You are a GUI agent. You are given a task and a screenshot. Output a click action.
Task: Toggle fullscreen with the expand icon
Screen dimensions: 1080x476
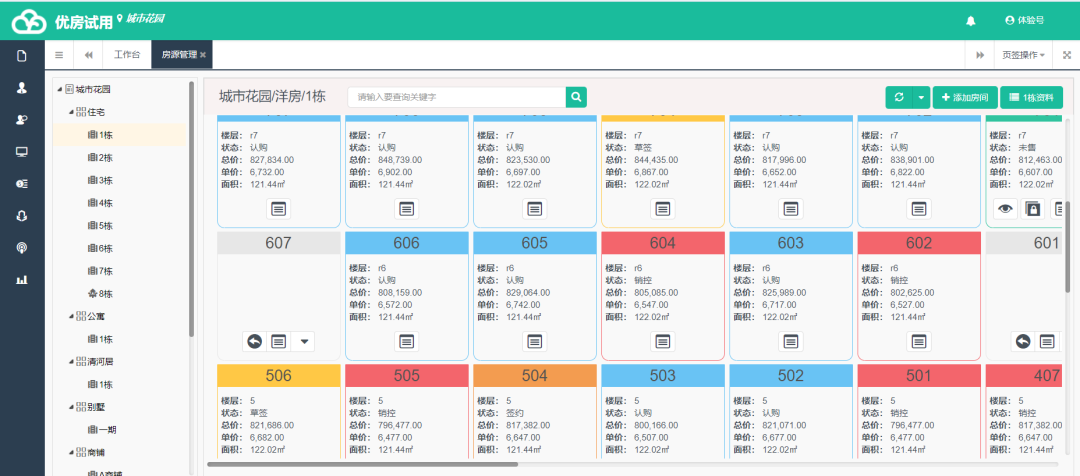pos(1066,55)
